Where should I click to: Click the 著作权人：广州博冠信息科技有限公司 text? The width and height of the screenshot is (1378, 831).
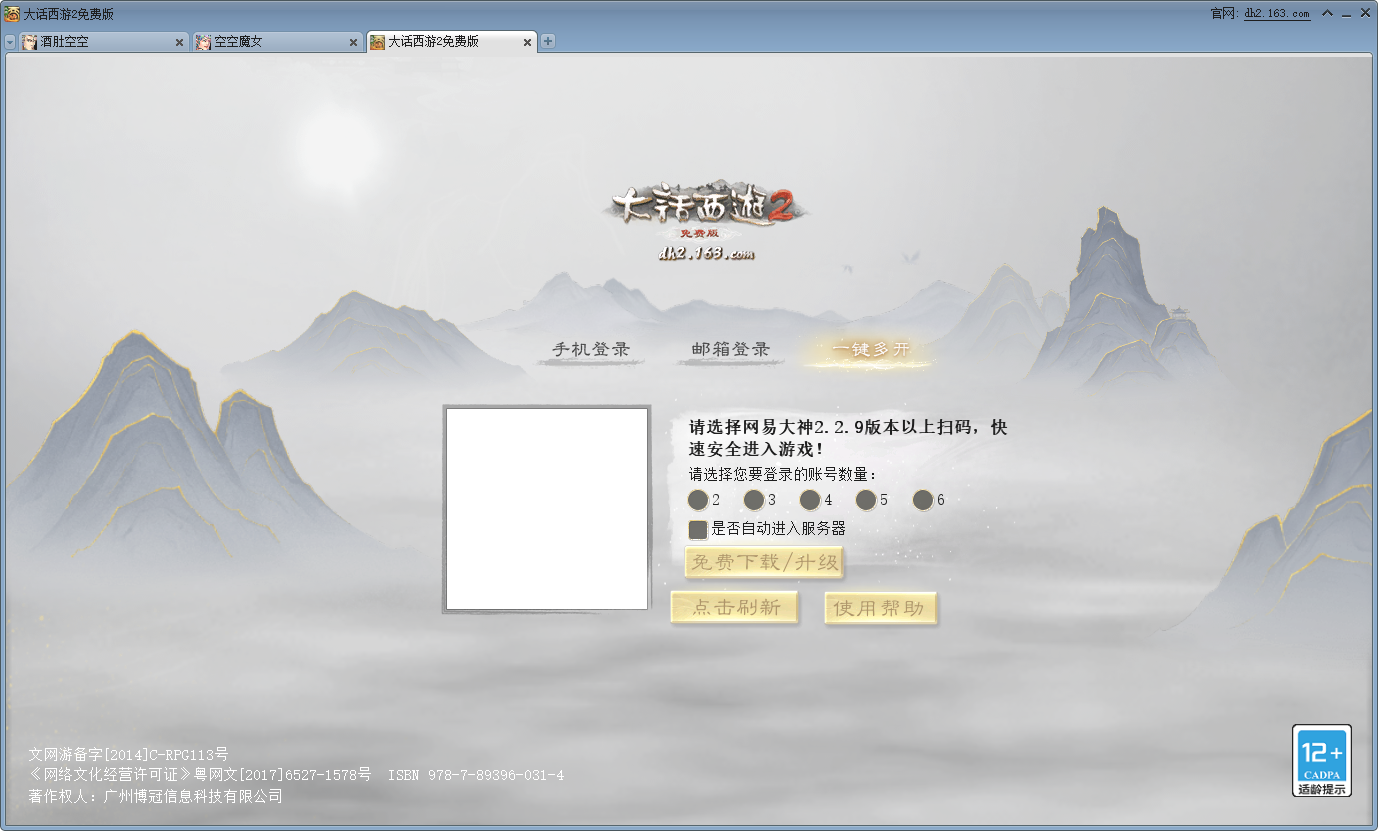point(156,796)
